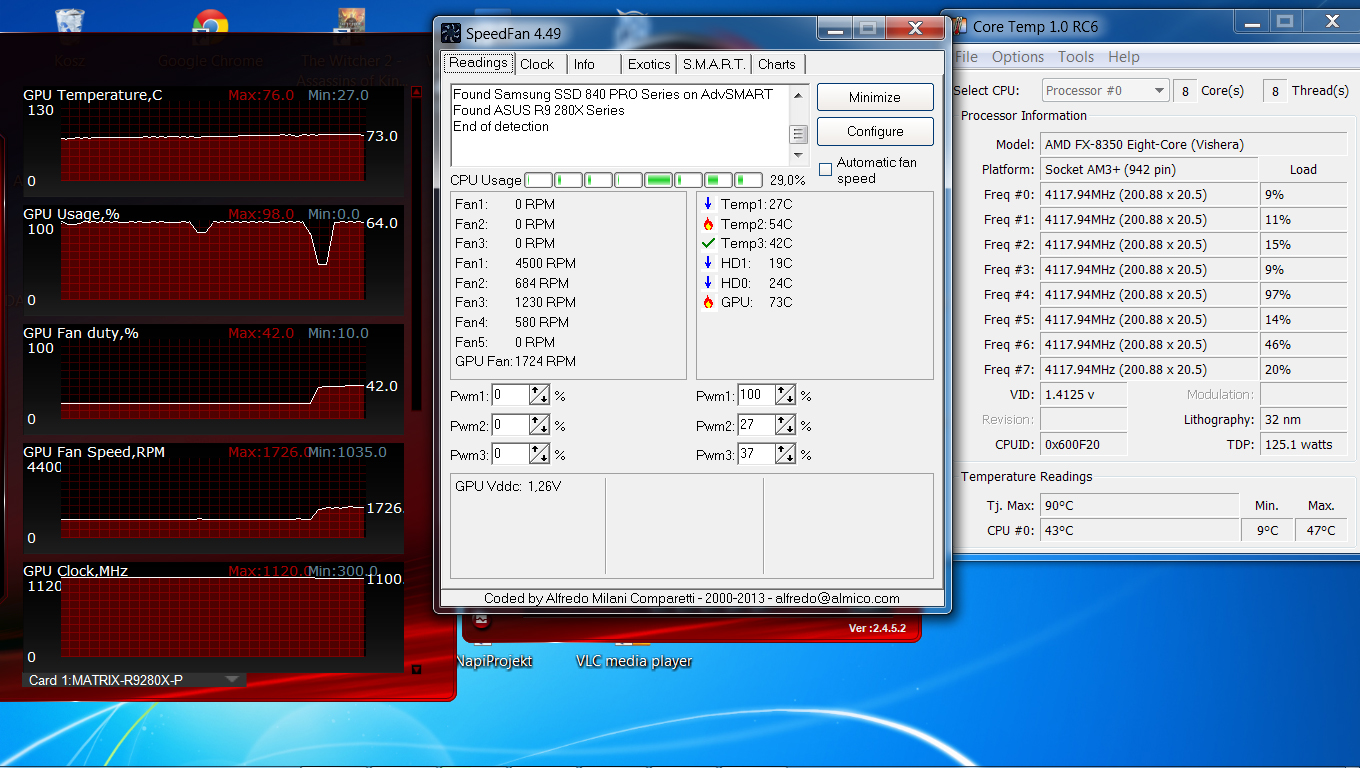Screen dimensions: 1360x768
Task: Click the flame icon beside GPU temperature
Action: [708, 302]
